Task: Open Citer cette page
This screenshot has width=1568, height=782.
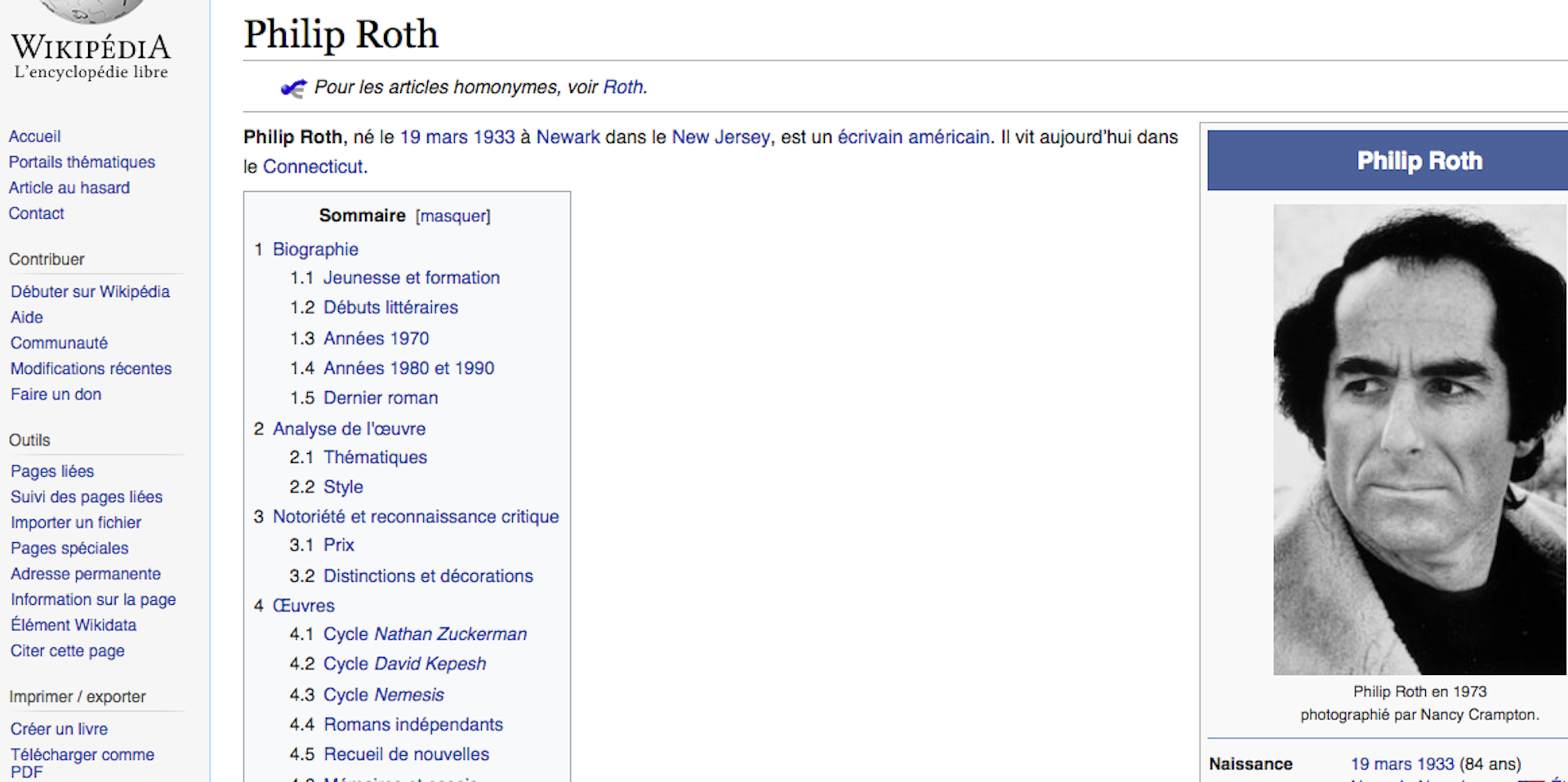Action: 67,651
